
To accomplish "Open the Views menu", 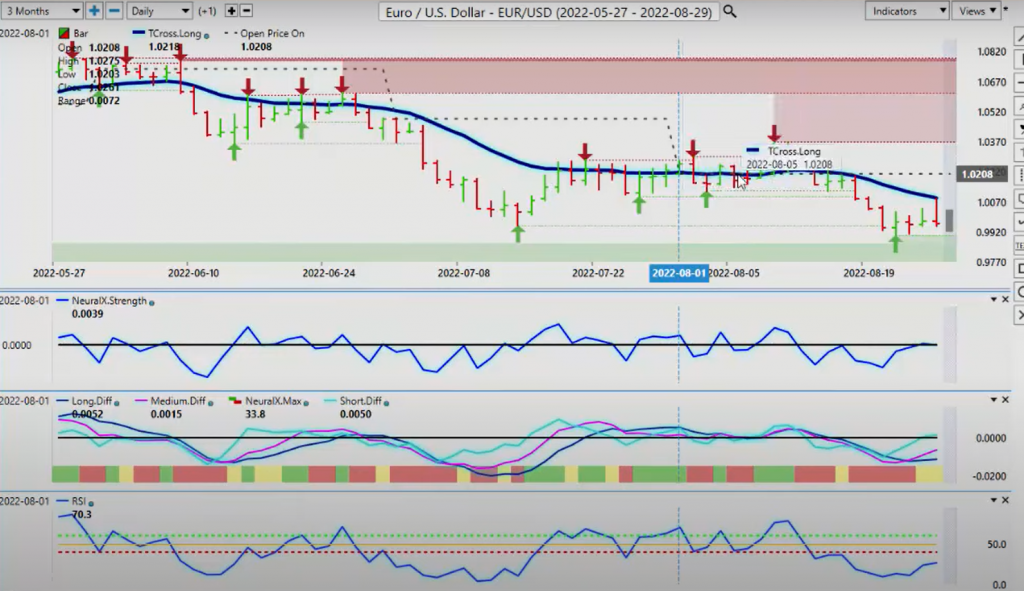I will tap(977, 11).
